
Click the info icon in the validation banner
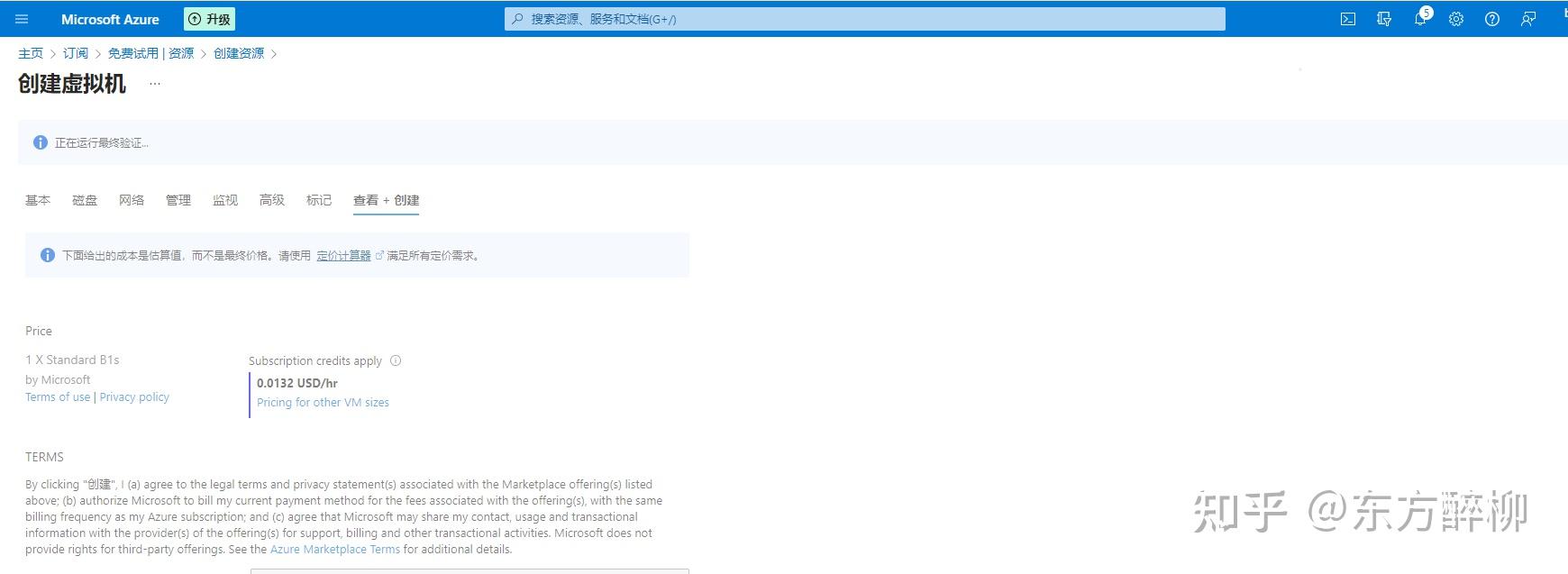pos(41,142)
